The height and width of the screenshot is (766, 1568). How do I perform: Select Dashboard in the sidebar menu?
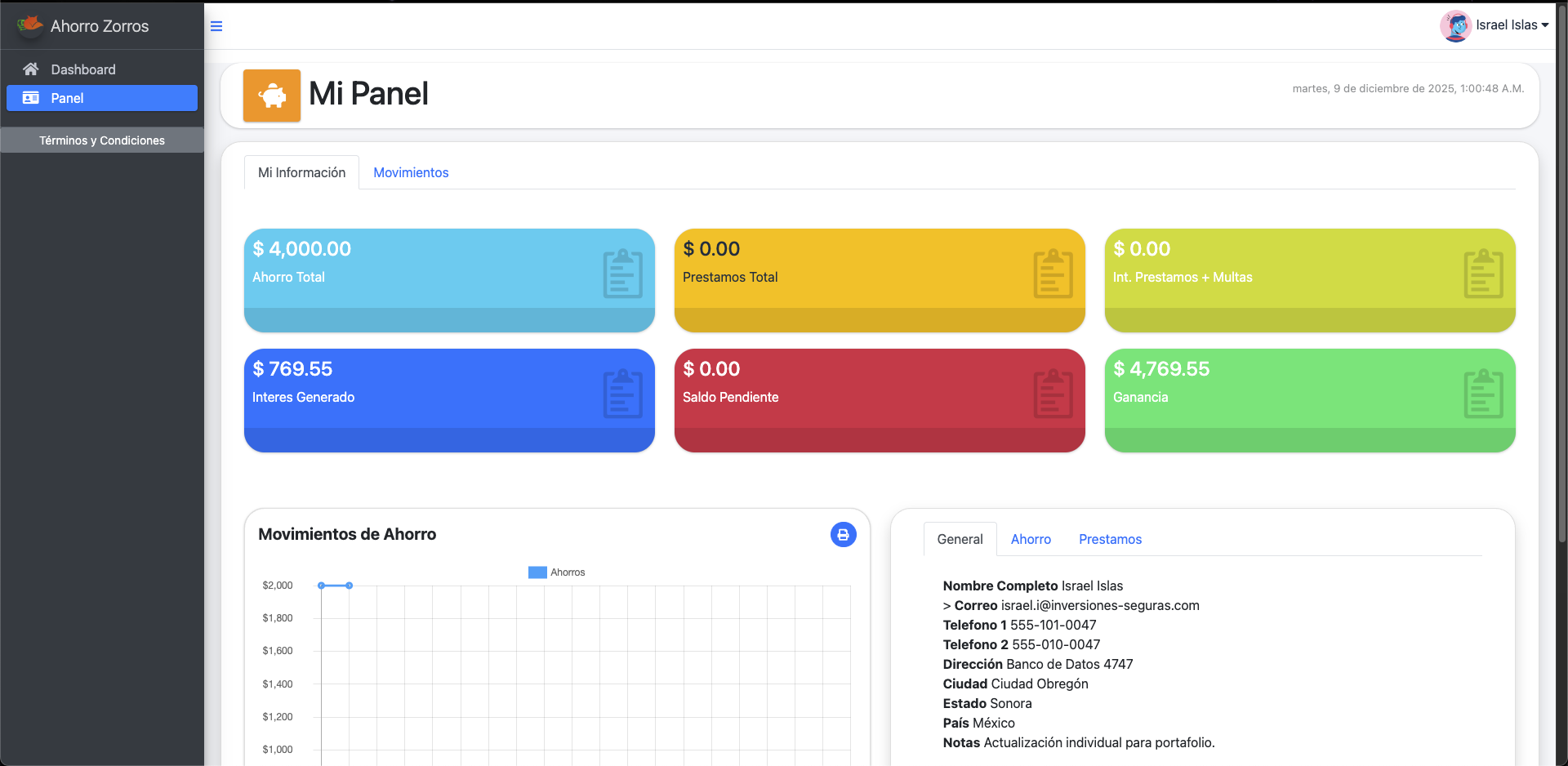[83, 69]
